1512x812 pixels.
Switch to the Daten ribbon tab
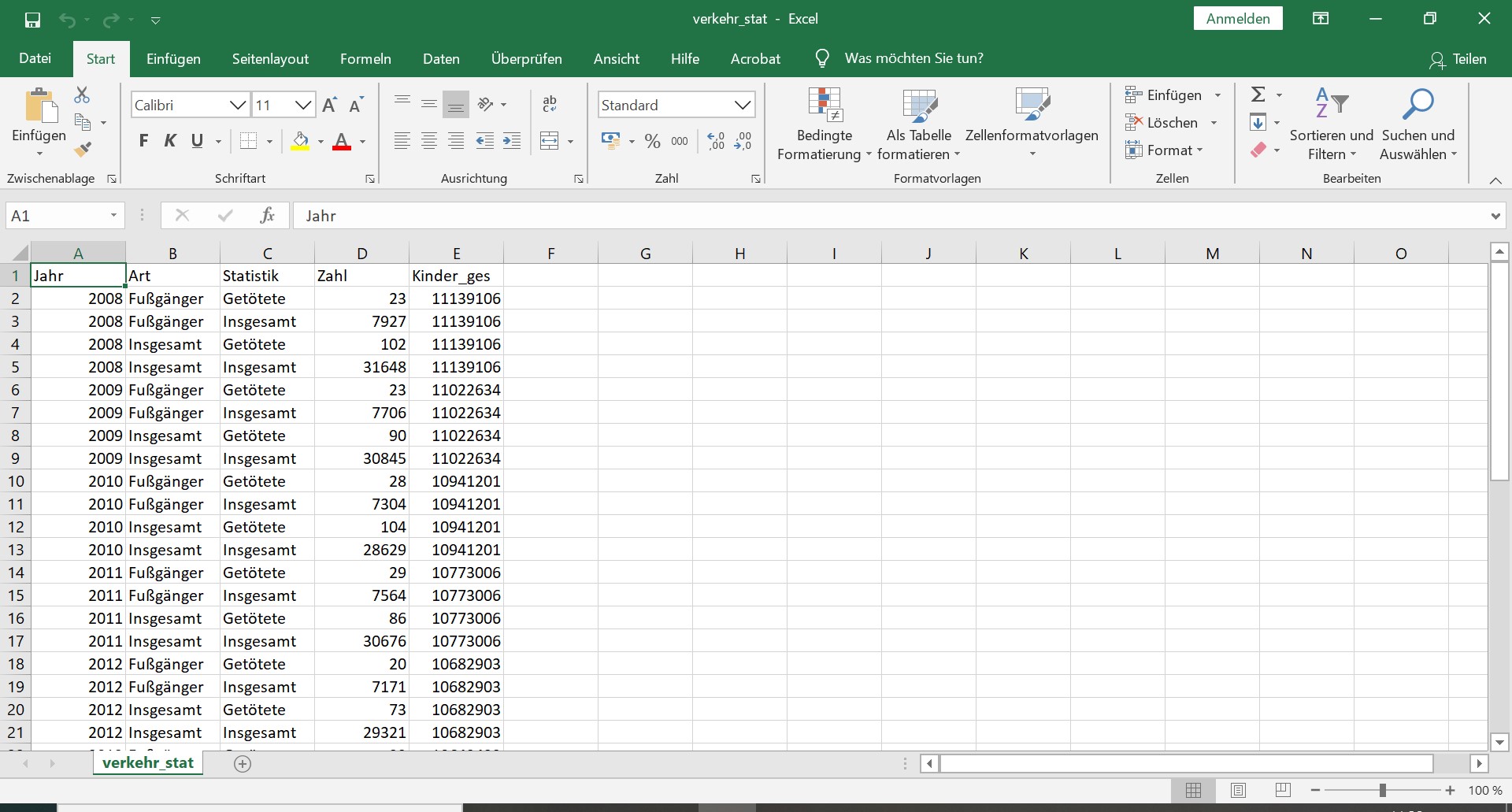(441, 59)
